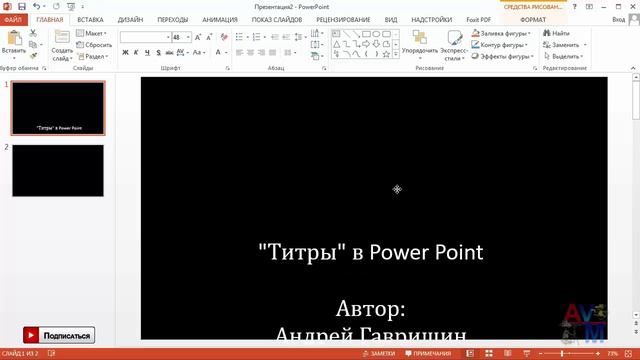Insert a Text Box from shapes gallery
Screen dimensions: 640x360
click(x=336, y=34)
